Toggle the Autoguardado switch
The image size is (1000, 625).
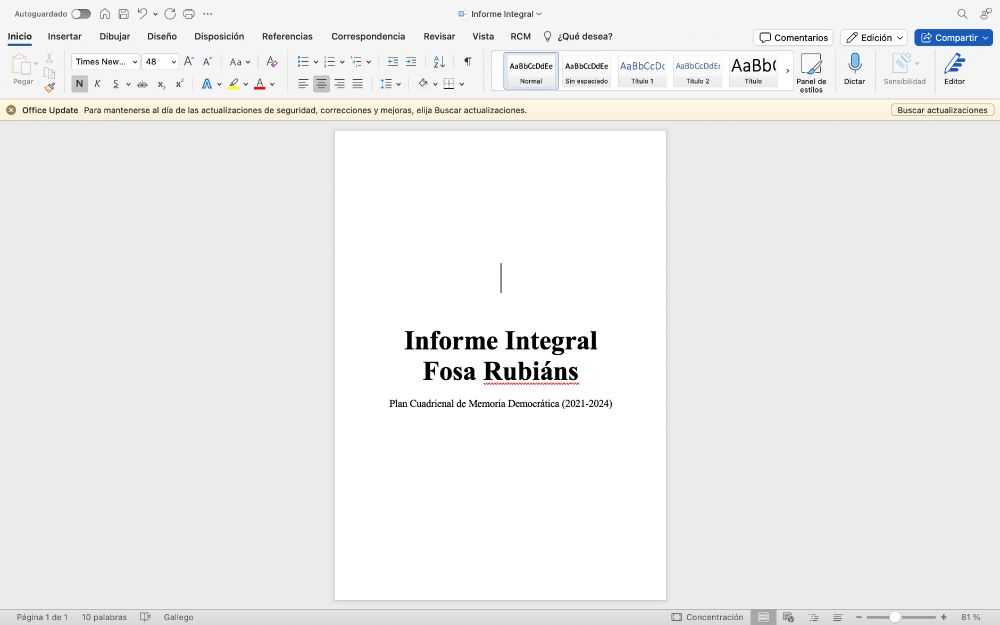(x=81, y=13)
